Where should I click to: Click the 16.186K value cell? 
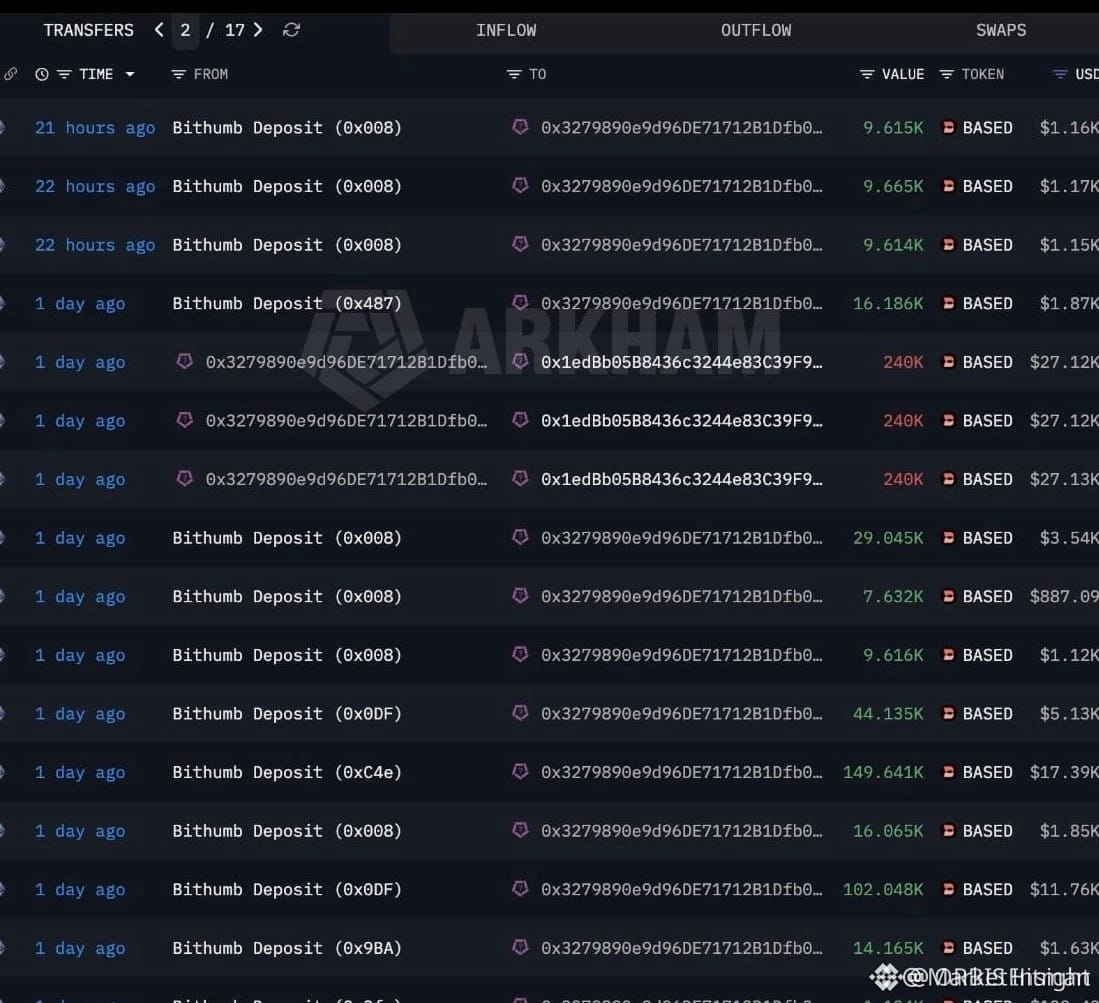pos(888,304)
